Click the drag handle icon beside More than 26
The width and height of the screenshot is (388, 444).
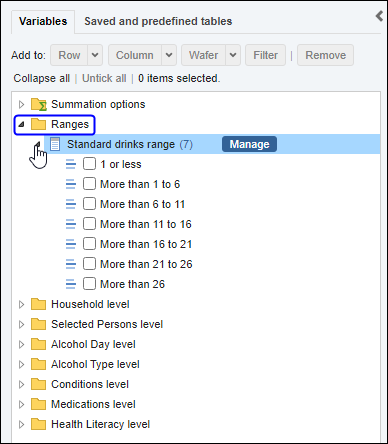click(71, 284)
